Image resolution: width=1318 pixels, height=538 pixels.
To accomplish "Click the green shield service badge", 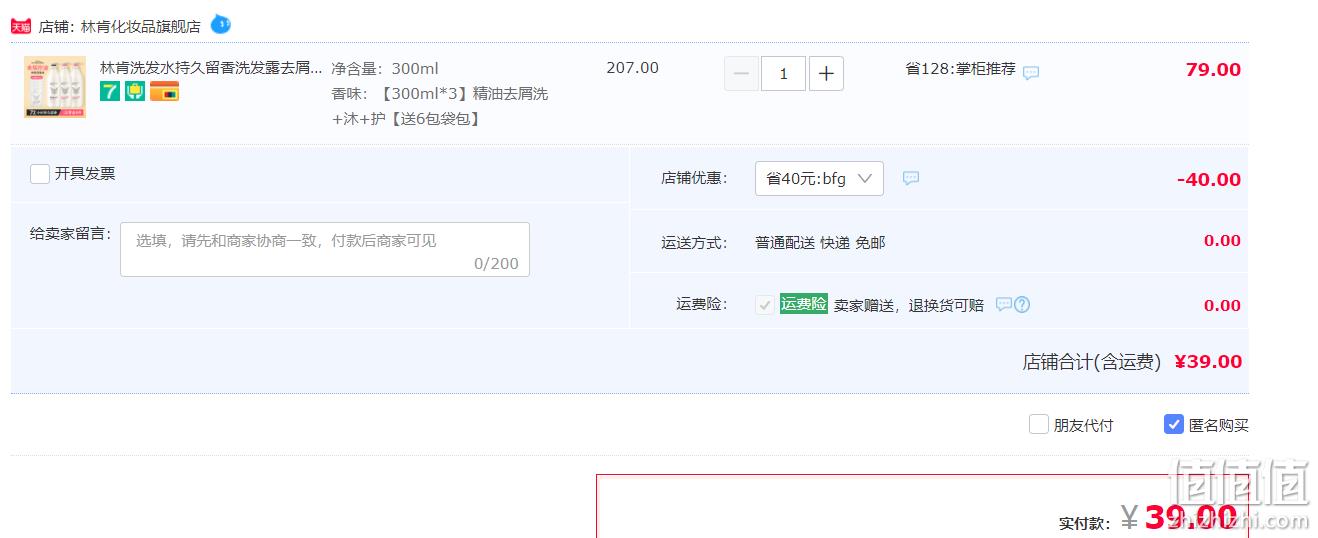I will [x=135, y=92].
